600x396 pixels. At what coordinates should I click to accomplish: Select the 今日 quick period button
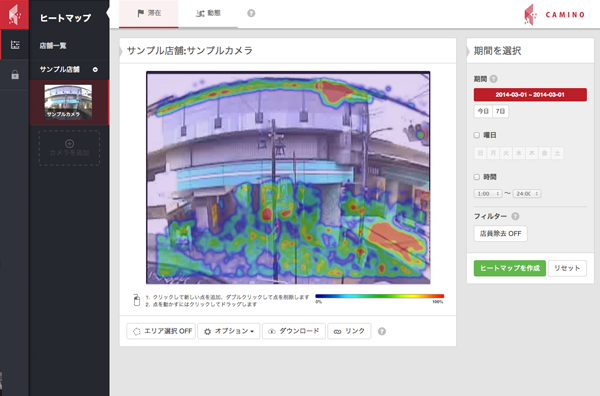(x=483, y=111)
